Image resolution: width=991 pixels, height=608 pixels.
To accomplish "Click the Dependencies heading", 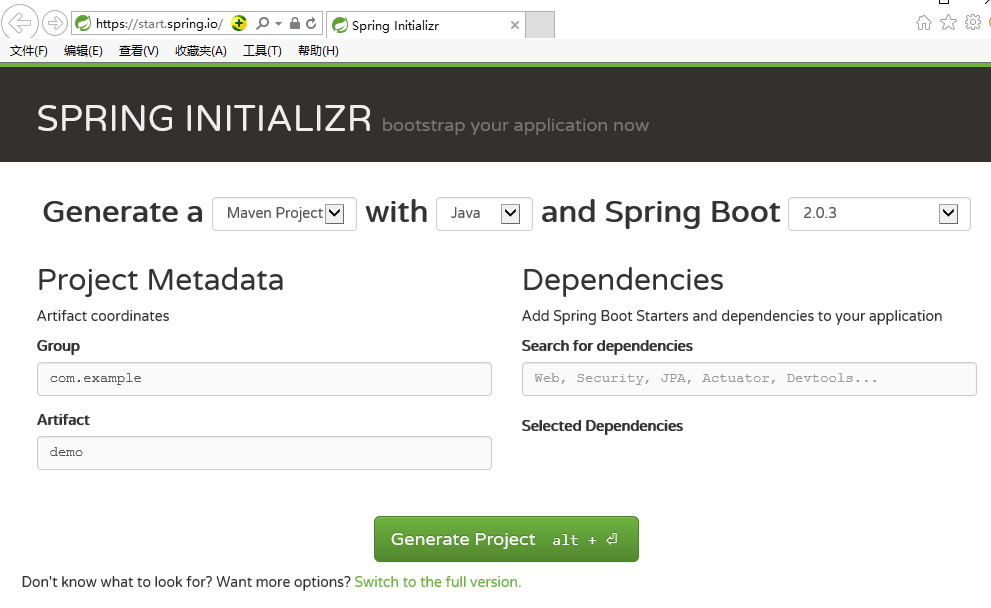I will [x=623, y=280].
